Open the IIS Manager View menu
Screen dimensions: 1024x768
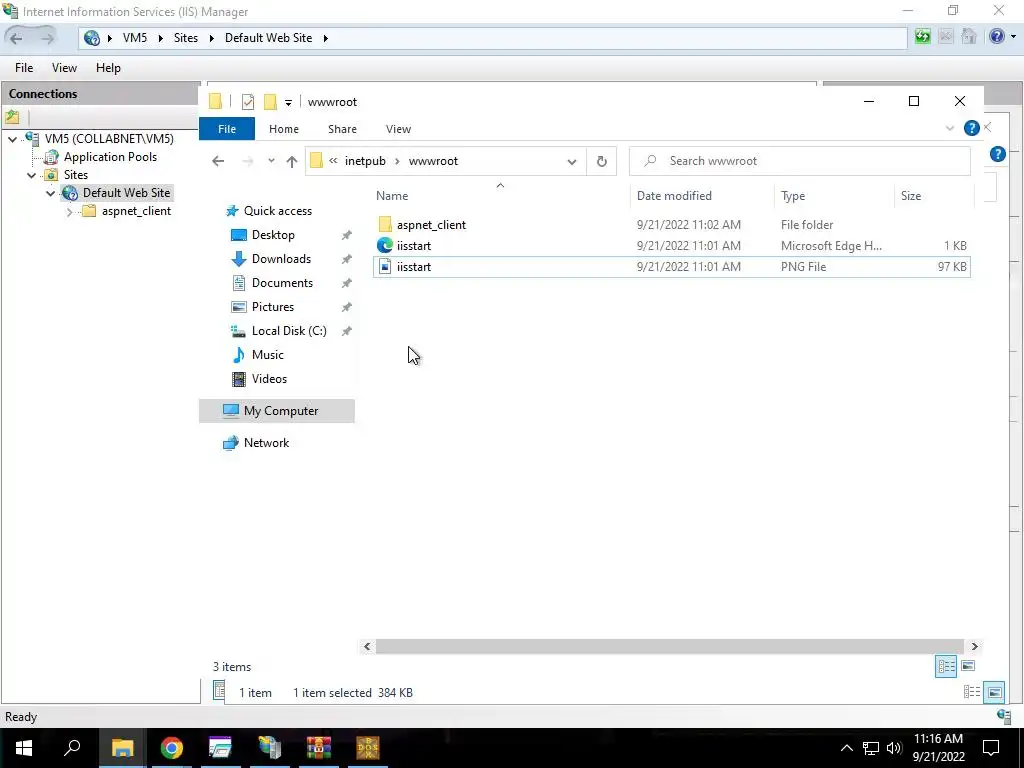[x=64, y=68]
